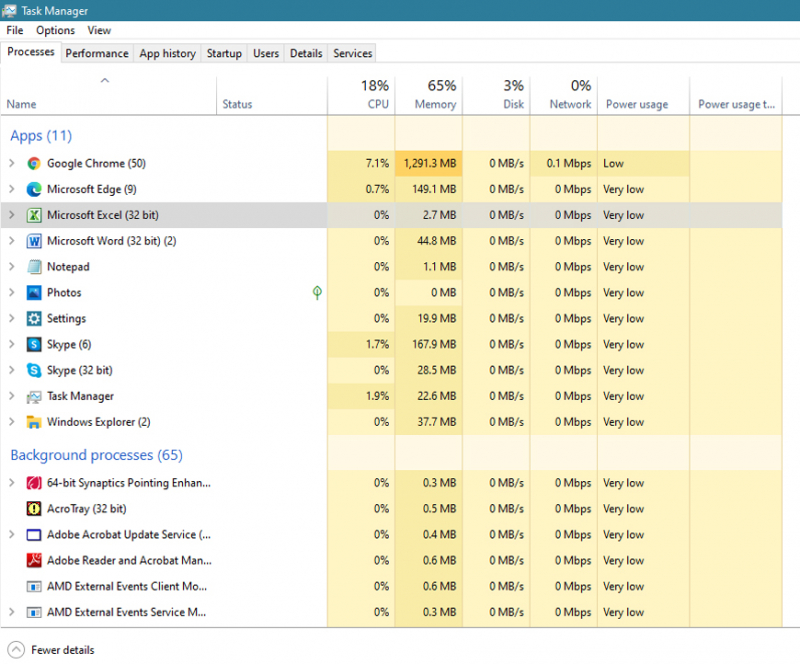
Task: Expand the Photos process row
Action: click(x=12, y=293)
